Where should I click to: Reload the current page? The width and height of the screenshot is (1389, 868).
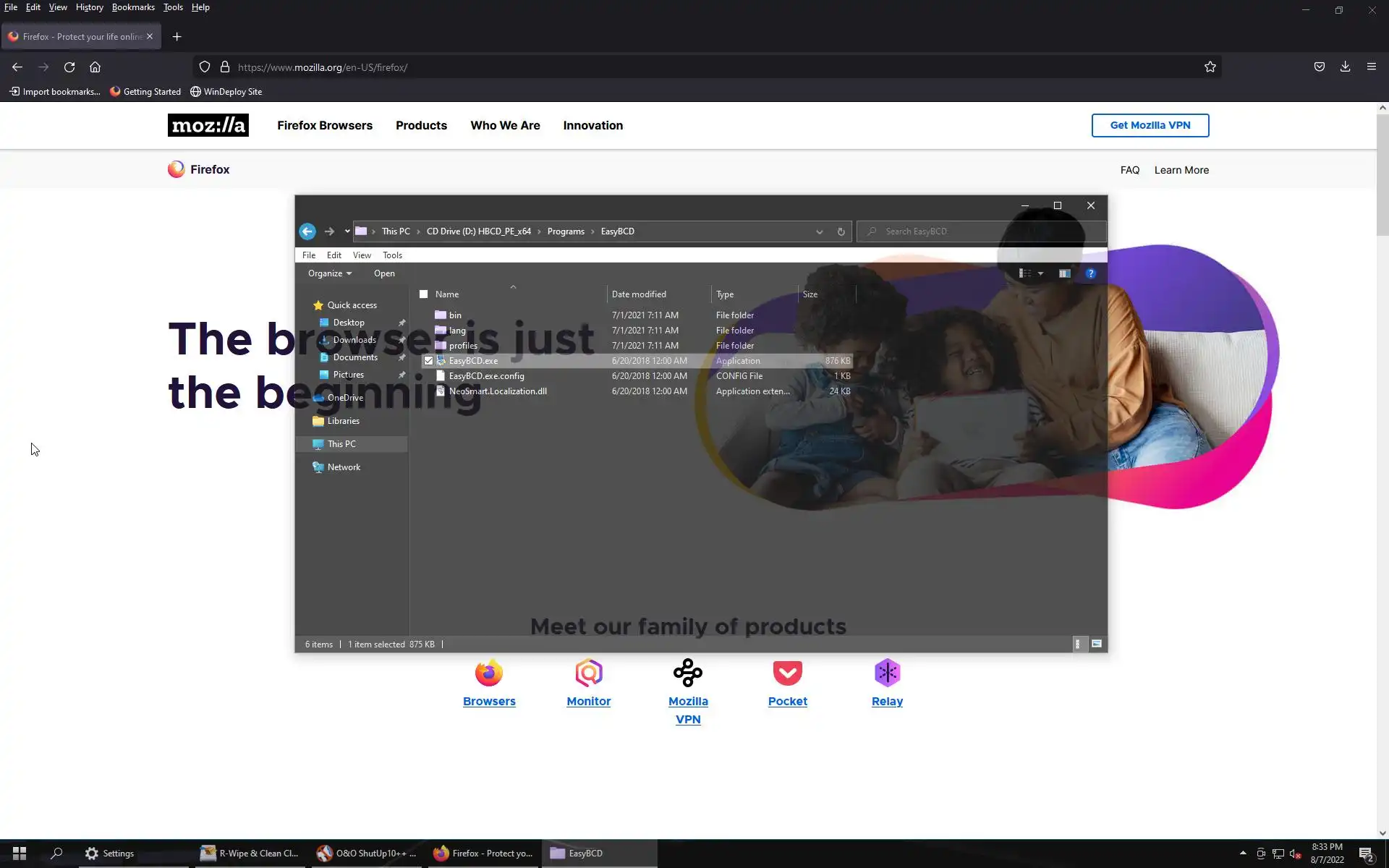[x=69, y=67]
